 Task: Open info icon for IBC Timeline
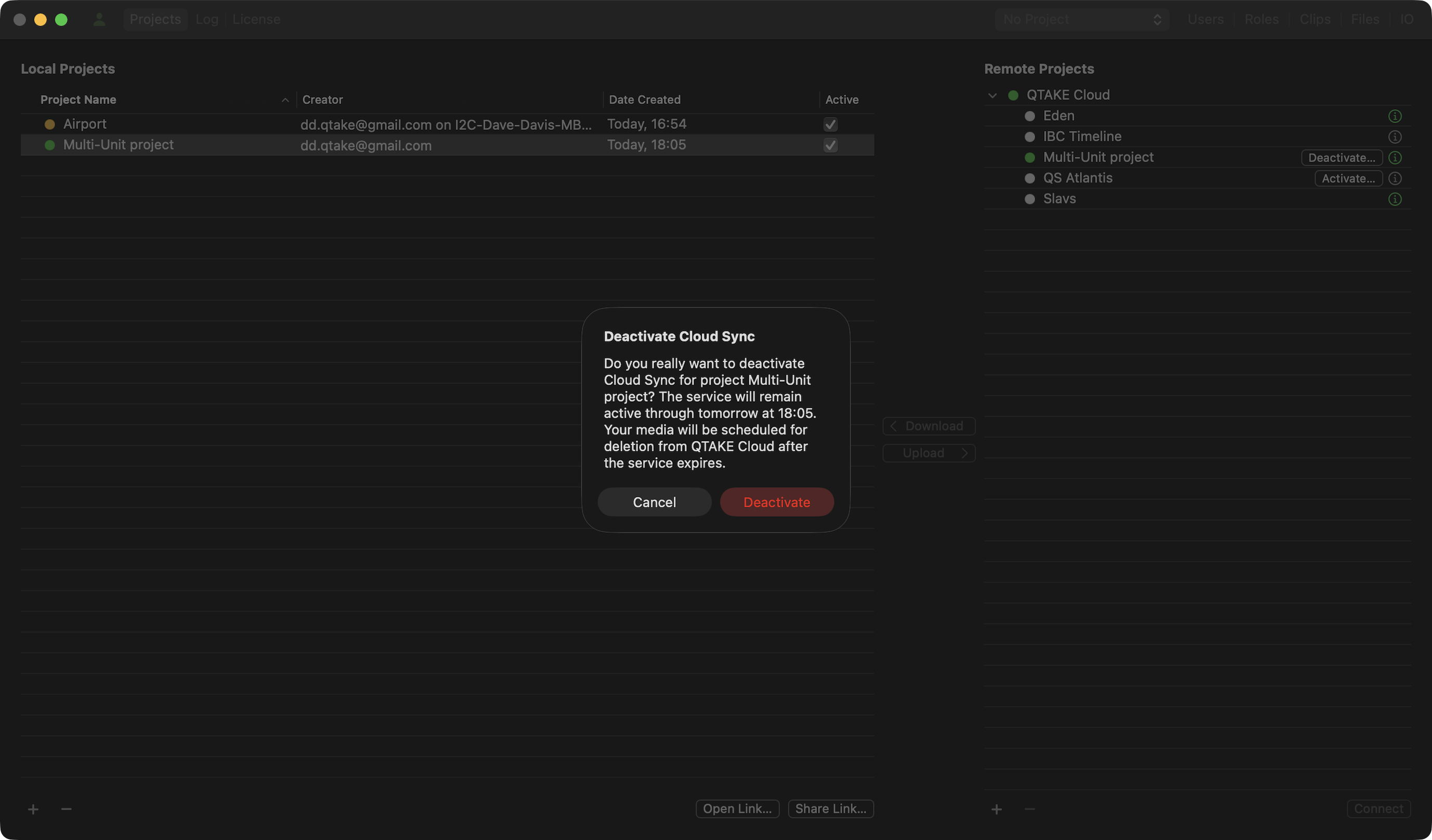pos(1395,137)
